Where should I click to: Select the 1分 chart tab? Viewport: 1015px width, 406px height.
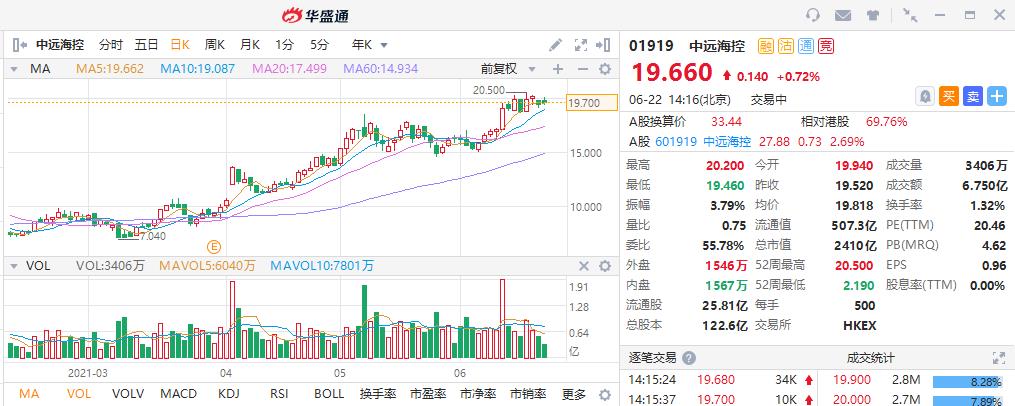[284, 45]
